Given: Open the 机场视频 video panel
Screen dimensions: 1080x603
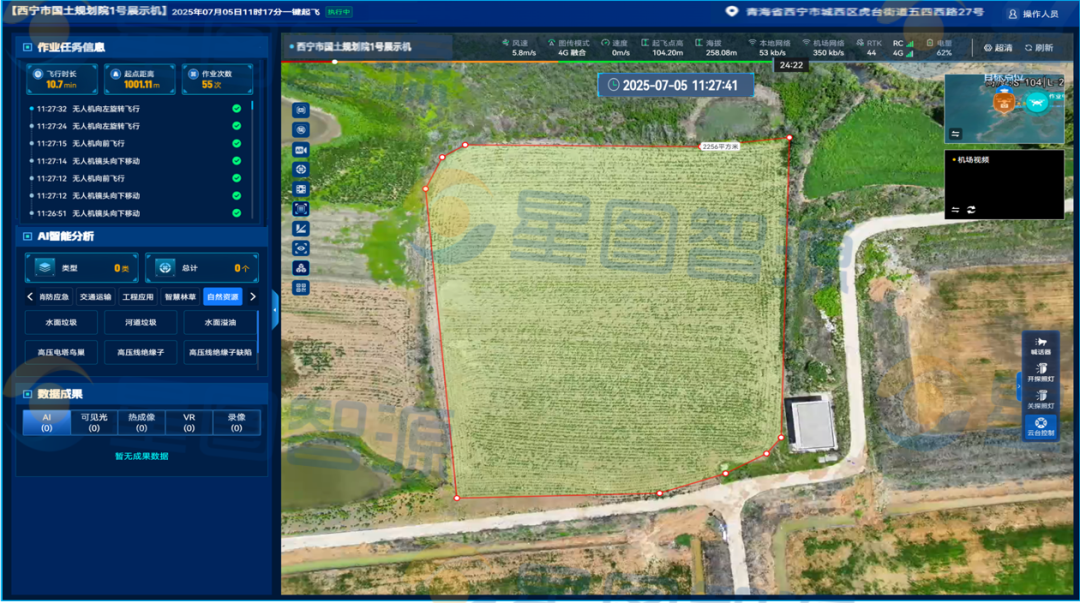Looking at the screenshot, I should pyautogui.click(x=1004, y=185).
